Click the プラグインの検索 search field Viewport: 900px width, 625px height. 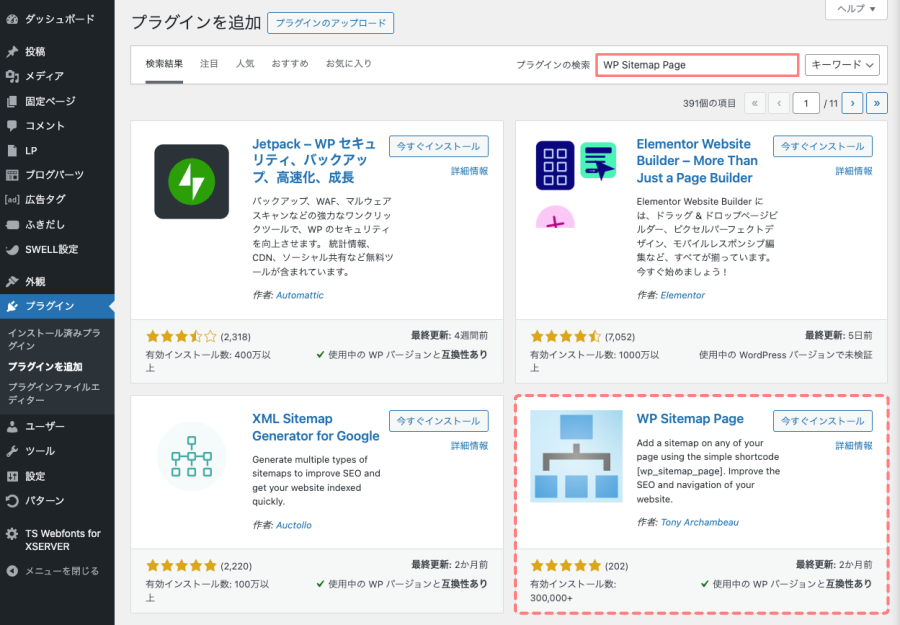(697, 65)
